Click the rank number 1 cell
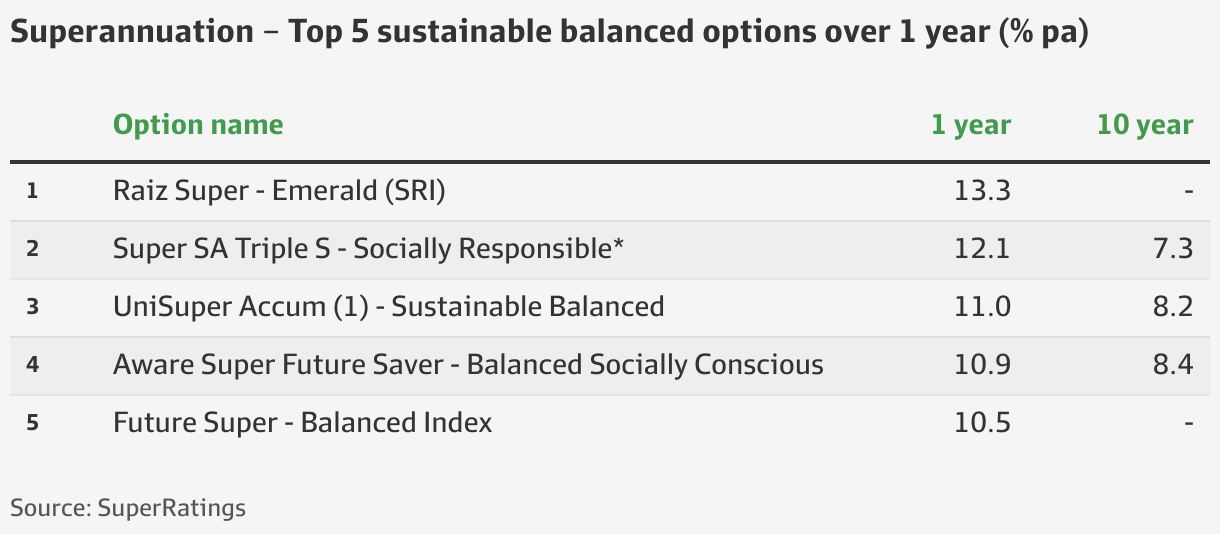1220x534 pixels. (x=32, y=190)
